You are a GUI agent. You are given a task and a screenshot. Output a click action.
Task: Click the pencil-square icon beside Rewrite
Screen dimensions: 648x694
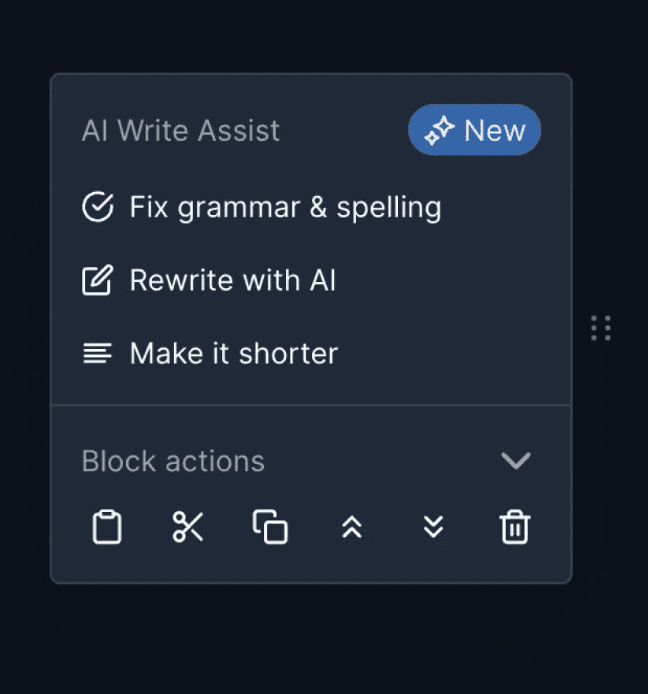point(97,281)
